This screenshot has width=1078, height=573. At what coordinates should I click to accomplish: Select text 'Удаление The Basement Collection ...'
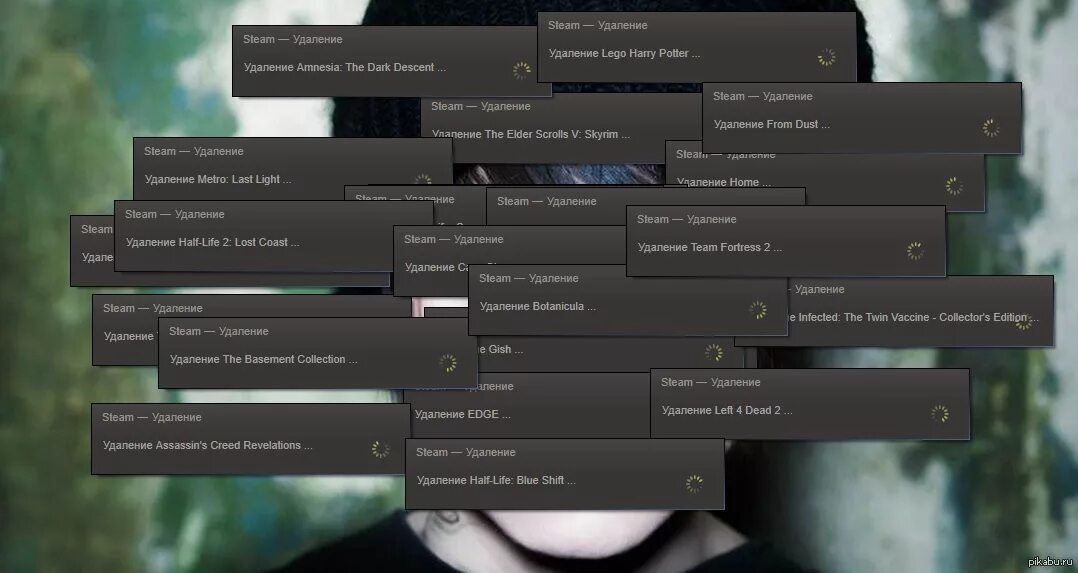263,360
